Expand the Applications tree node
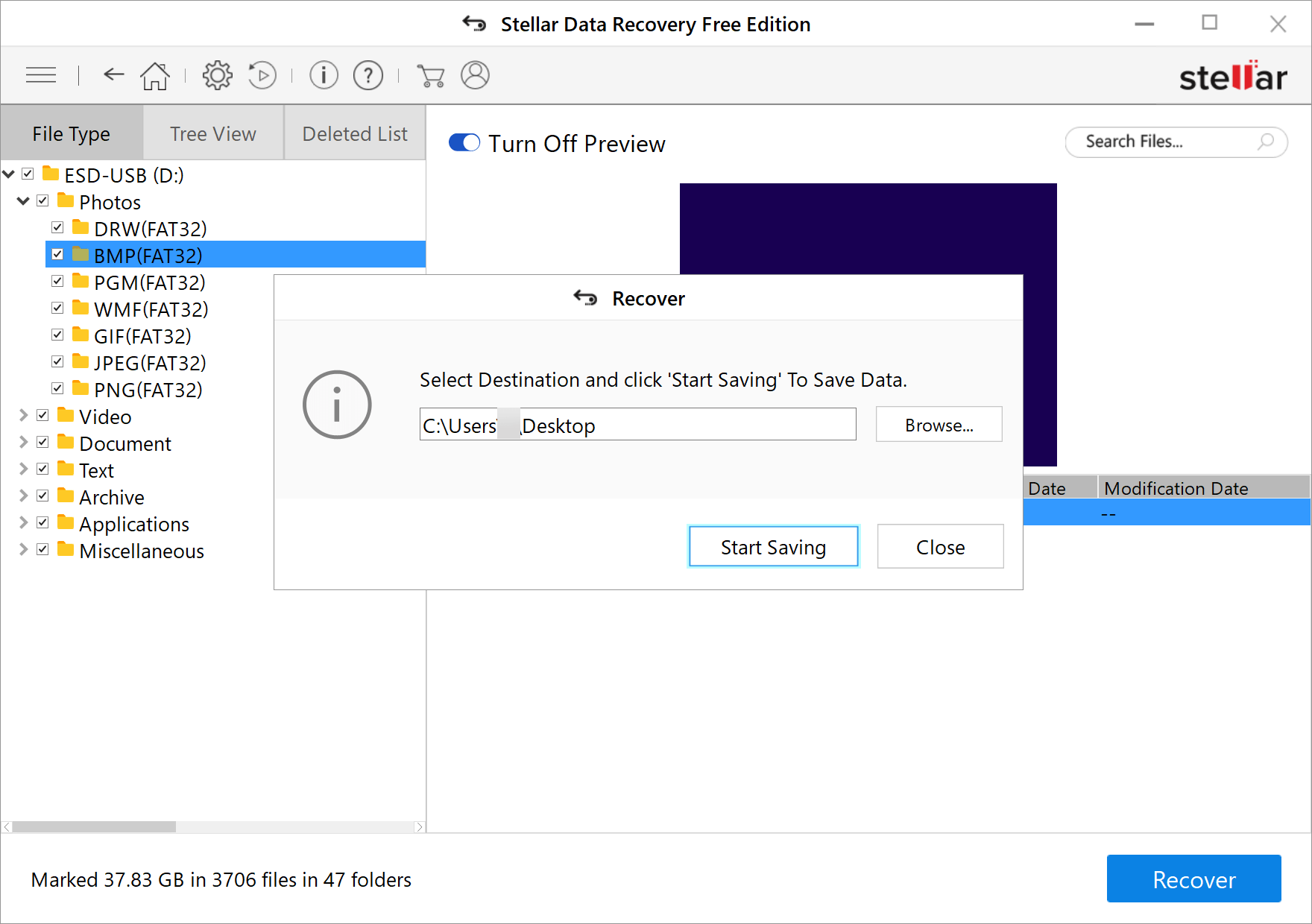This screenshot has height=924, width=1312. (x=23, y=522)
